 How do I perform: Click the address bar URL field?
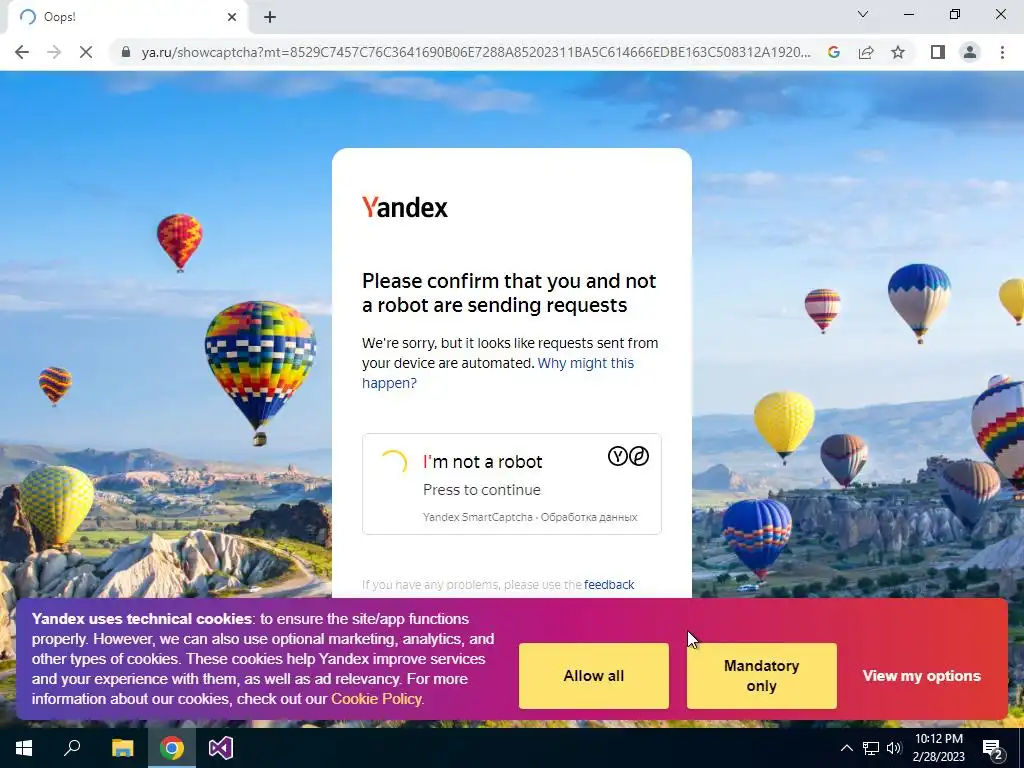tap(475, 52)
